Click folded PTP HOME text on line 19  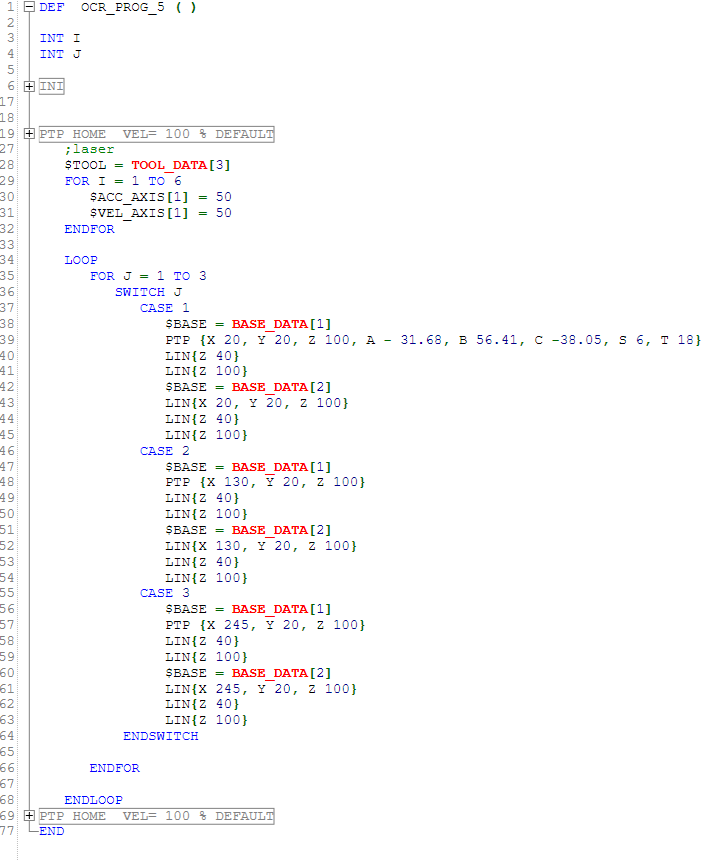[x=156, y=134]
